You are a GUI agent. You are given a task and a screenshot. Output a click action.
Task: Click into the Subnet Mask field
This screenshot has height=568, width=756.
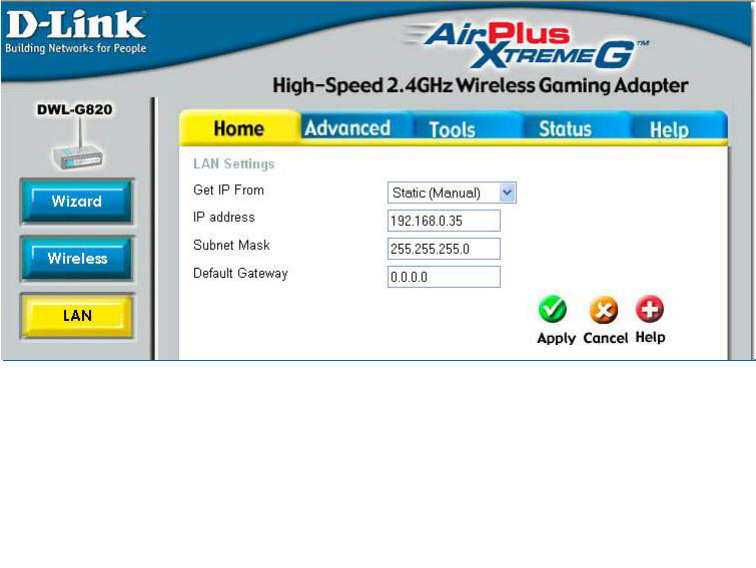[x=444, y=249]
